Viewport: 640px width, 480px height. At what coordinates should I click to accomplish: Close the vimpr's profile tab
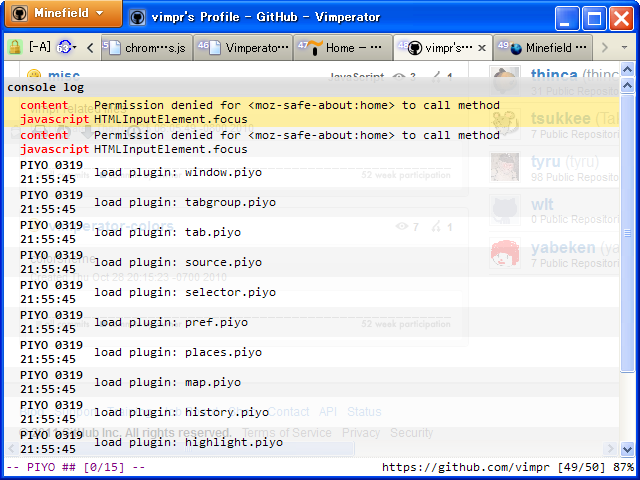(x=482, y=48)
